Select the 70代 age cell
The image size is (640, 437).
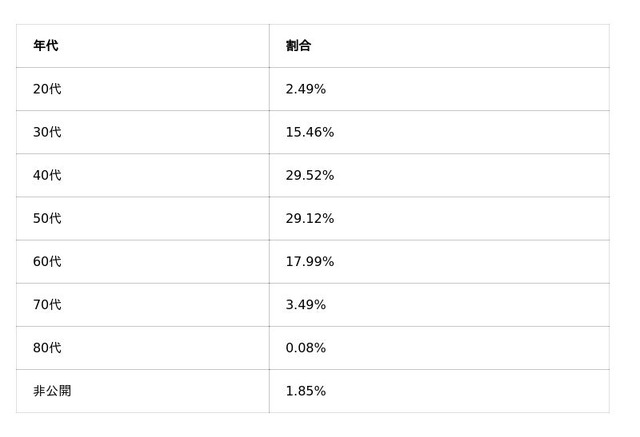pos(47,304)
